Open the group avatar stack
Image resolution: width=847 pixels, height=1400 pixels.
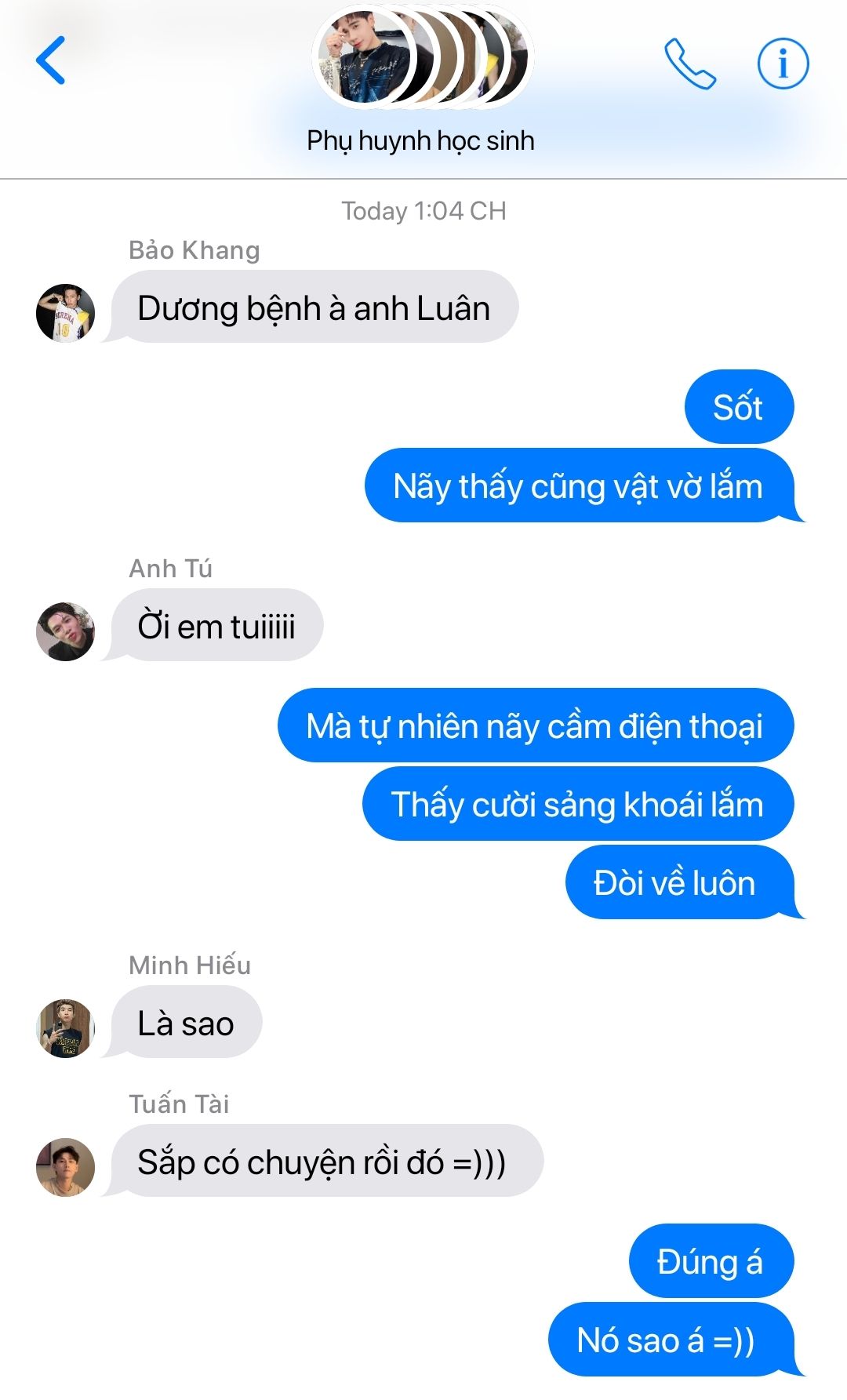tap(422, 56)
